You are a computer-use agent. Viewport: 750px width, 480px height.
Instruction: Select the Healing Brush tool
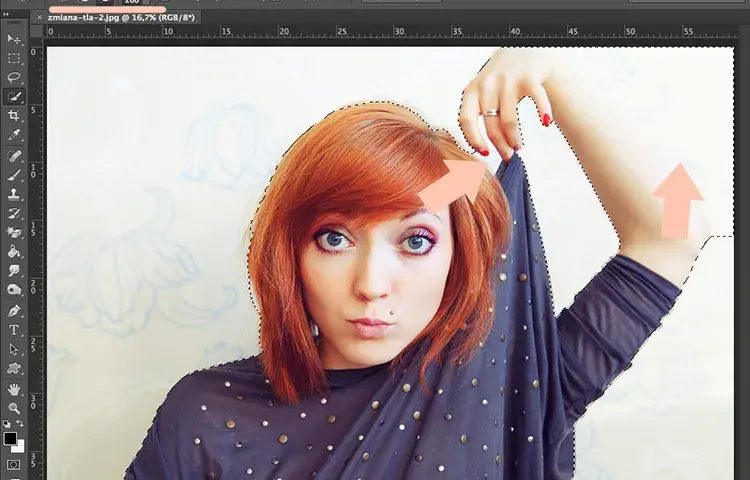[x=14, y=156]
